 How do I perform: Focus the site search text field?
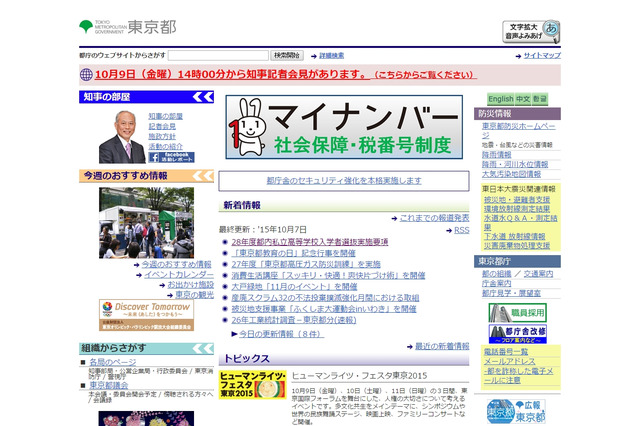[x=218, y=55]
